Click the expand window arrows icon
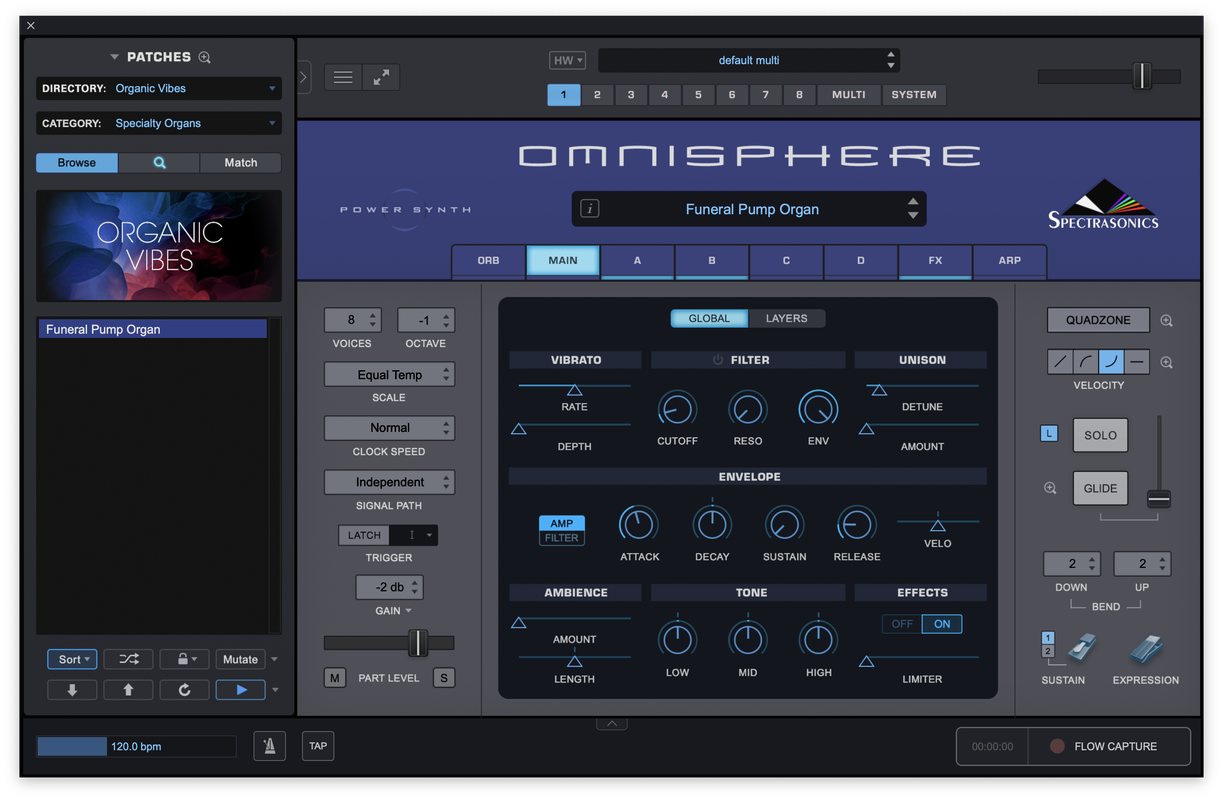1223x800 pixels. [x=381, y=77]
